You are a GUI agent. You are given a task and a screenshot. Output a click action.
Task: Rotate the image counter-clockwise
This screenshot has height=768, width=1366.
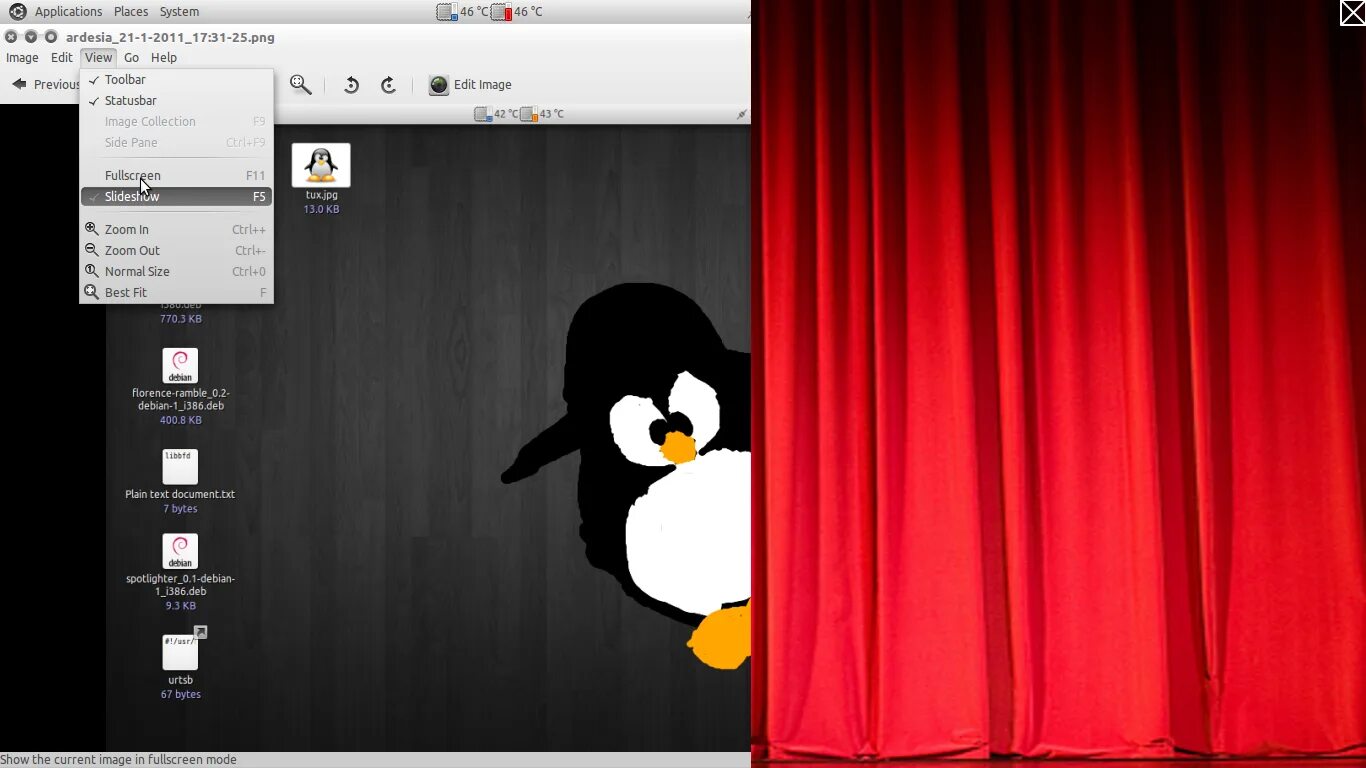pos(351,85)
